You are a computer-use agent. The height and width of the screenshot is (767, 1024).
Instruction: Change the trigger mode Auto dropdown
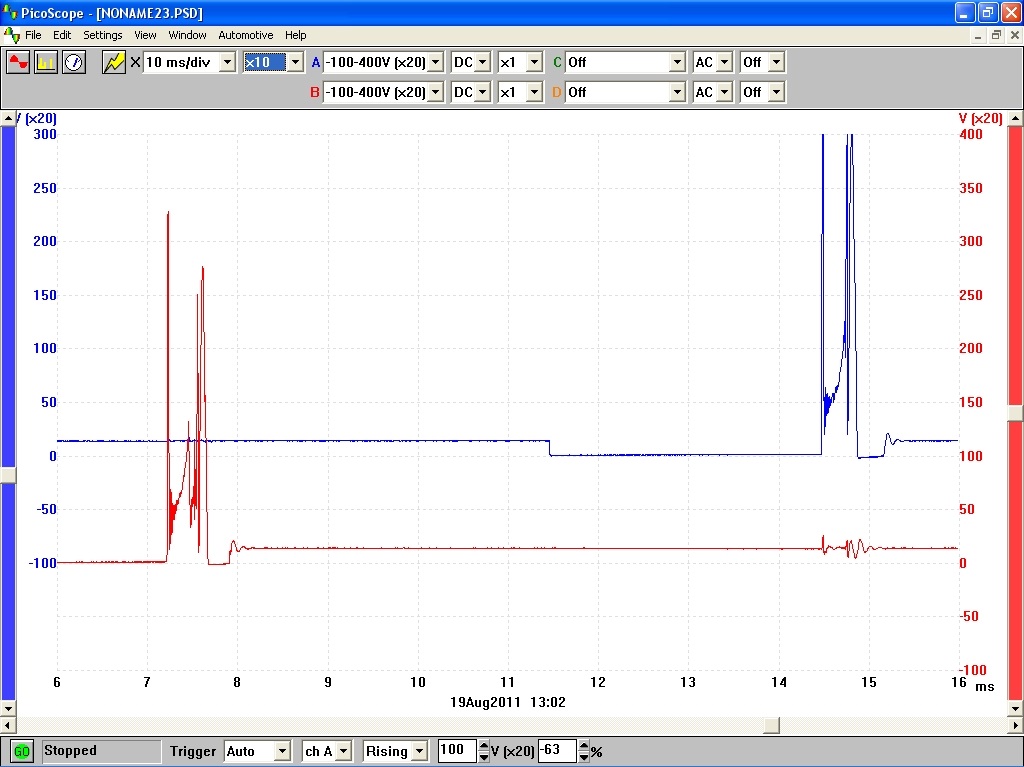tap(282, 751)
